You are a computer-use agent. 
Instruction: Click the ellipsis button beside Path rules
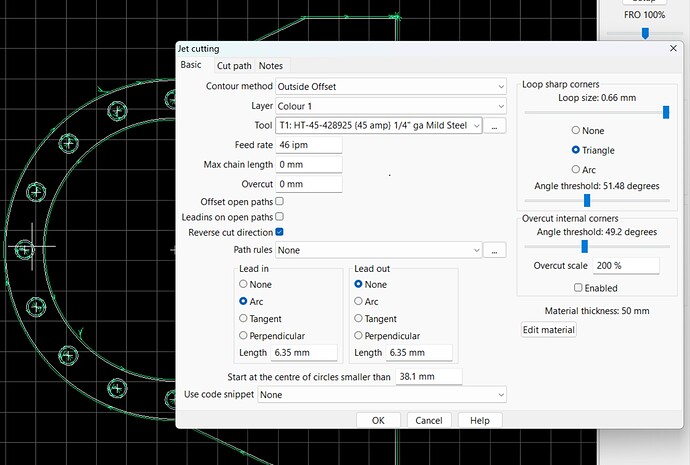(495, 250)
